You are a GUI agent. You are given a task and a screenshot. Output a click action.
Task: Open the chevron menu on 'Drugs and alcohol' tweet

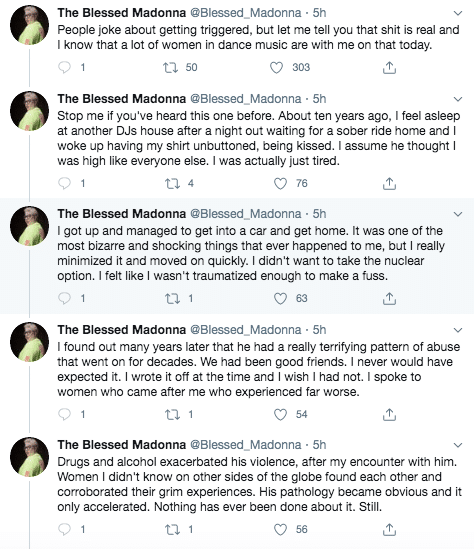(x=458, y=445)
